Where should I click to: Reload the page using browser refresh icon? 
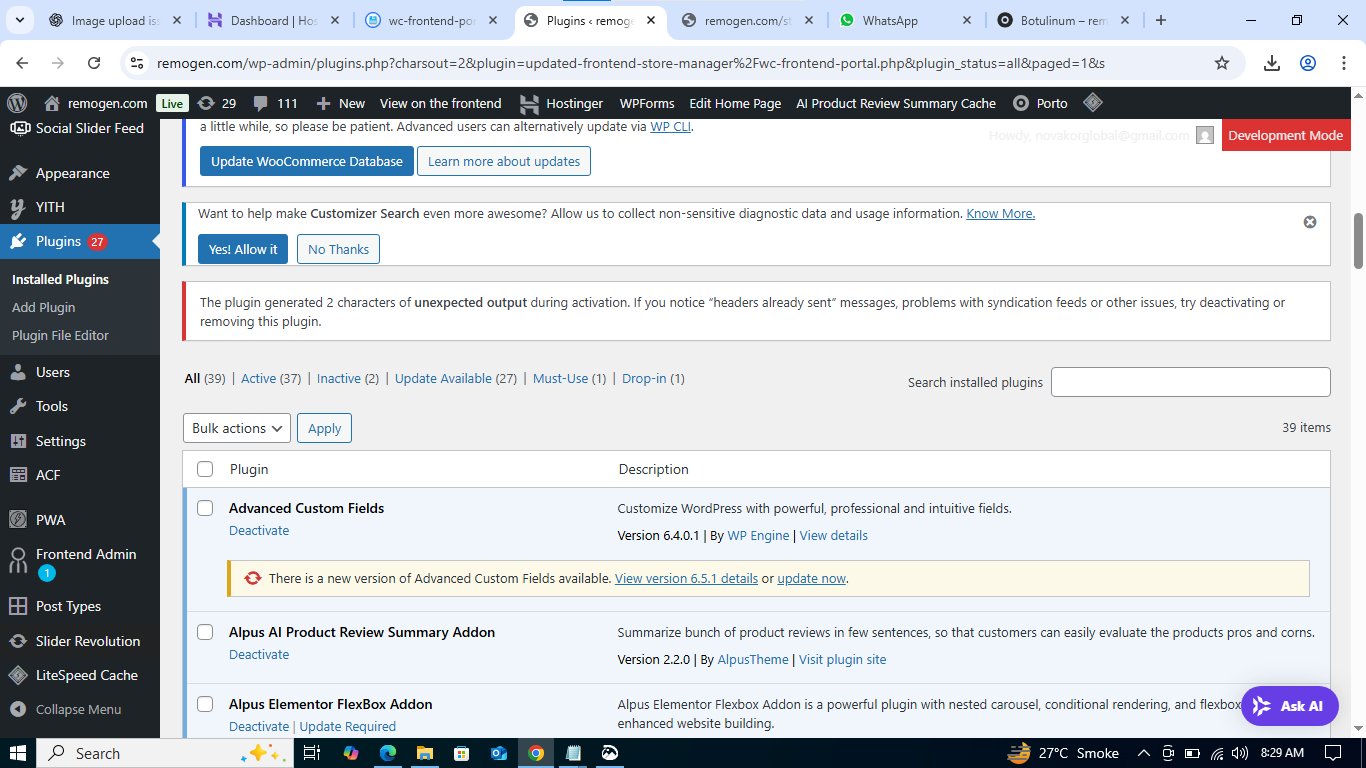point(94,63)
